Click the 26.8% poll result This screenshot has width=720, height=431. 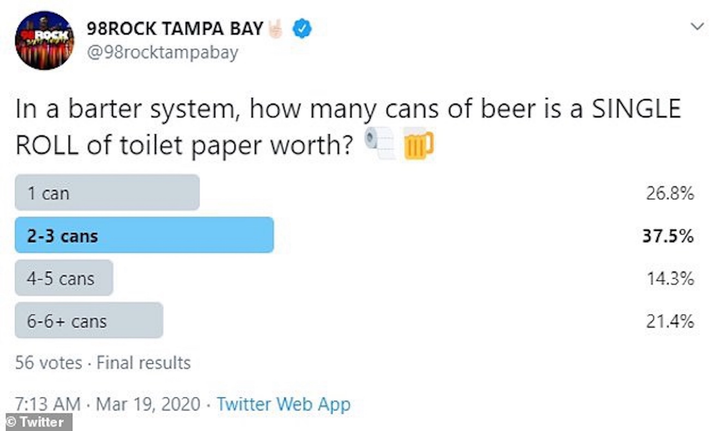click(x=669, y=194)
